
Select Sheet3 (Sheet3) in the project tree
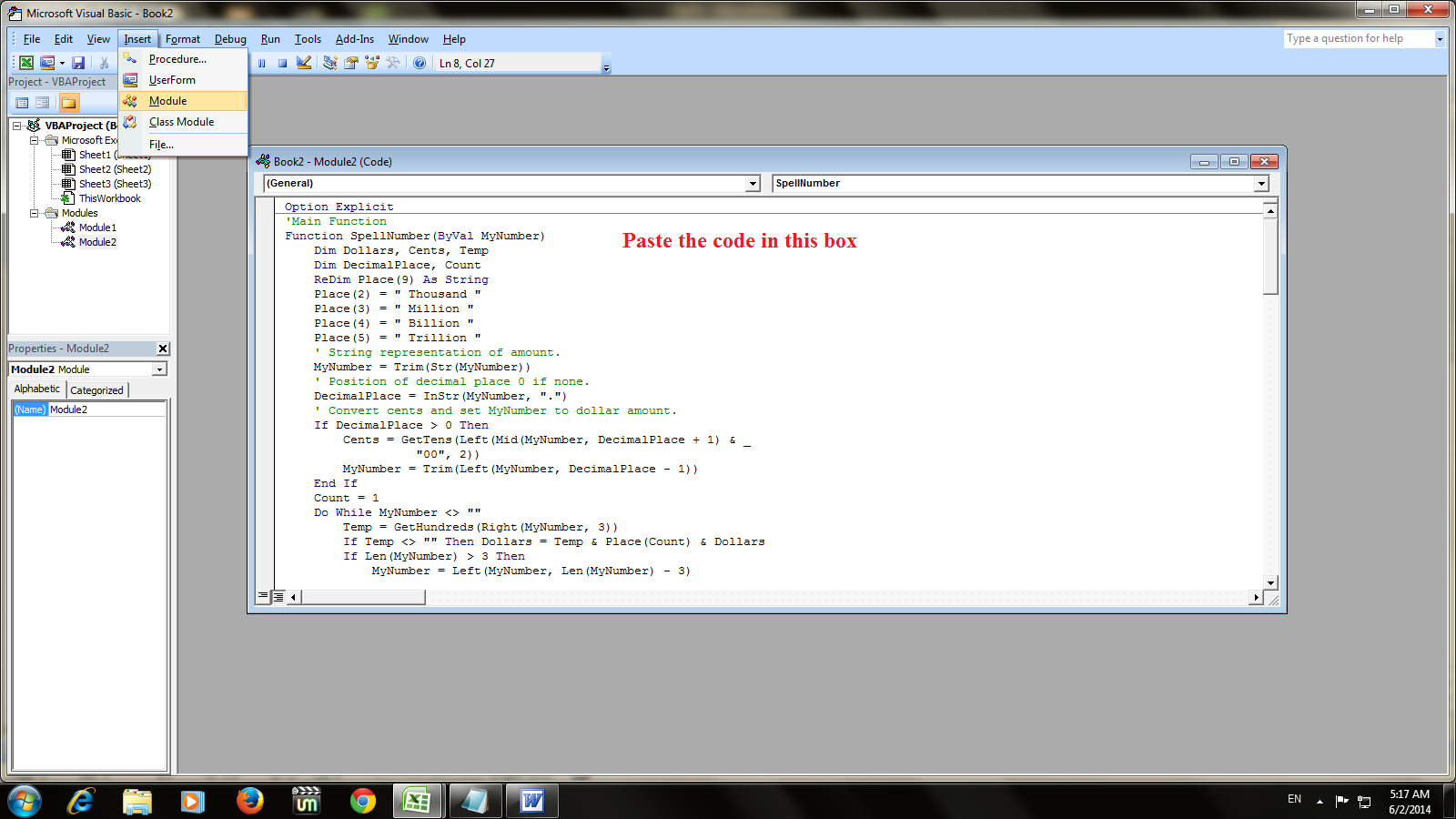coord(115,184)
